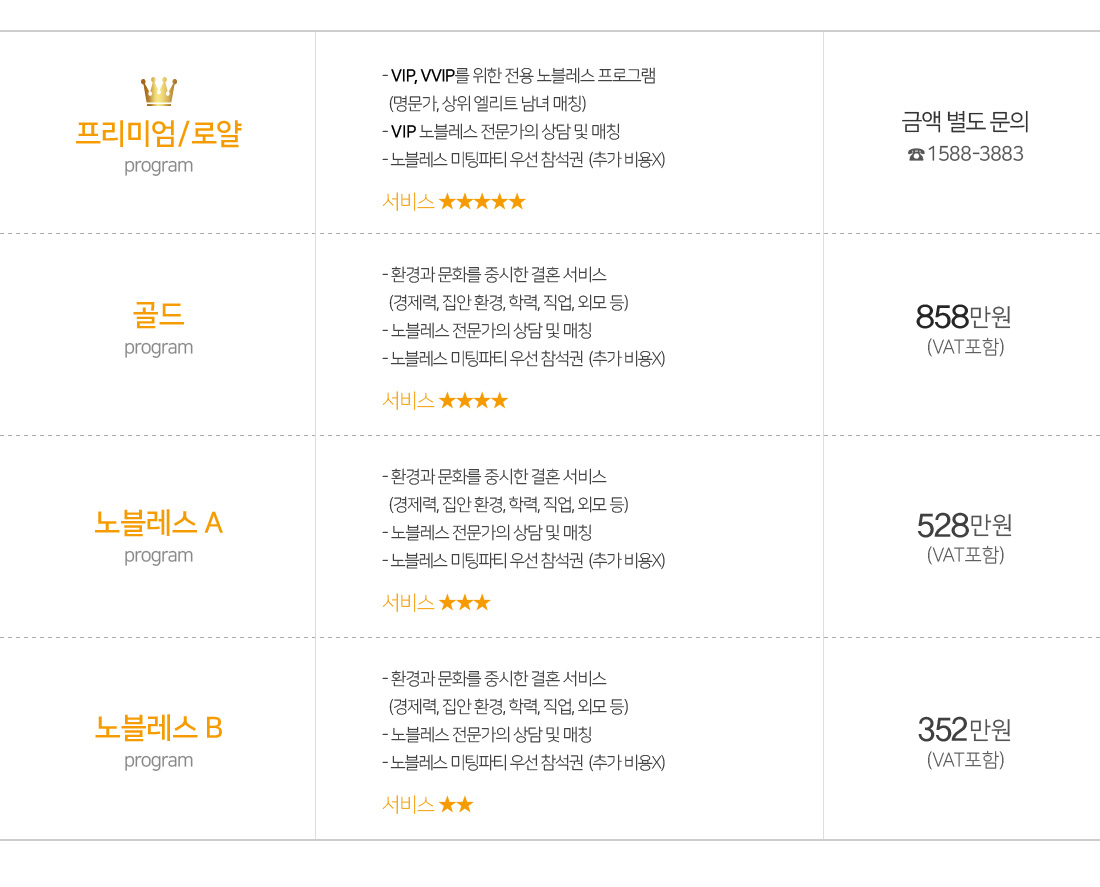Open the 노블레스 B program heading
The image size is (1100, 887).
pyautogui.click(x=159, y=728)
